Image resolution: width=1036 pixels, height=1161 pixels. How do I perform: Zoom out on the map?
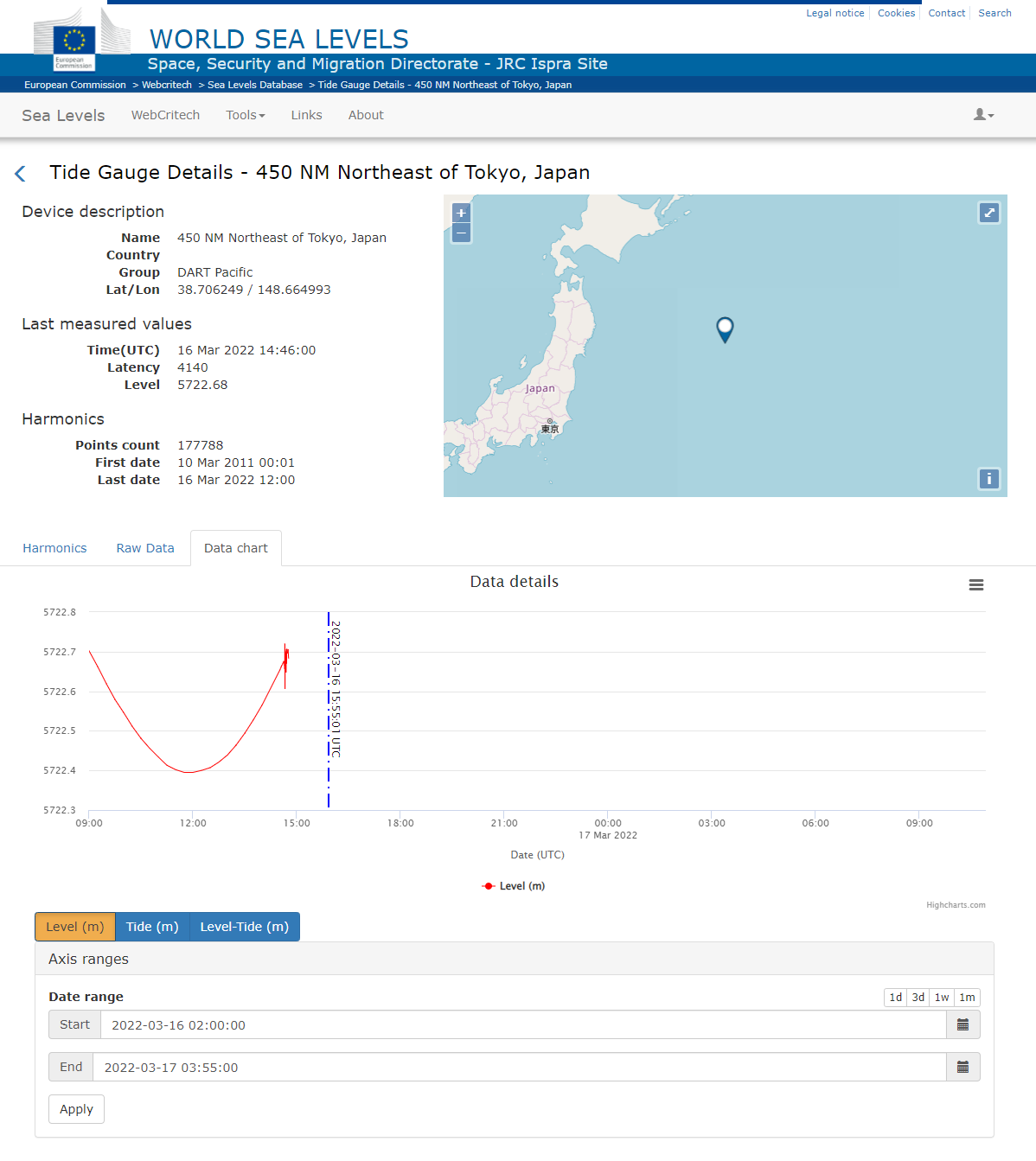pyautogui.click(x=461, y=233)
